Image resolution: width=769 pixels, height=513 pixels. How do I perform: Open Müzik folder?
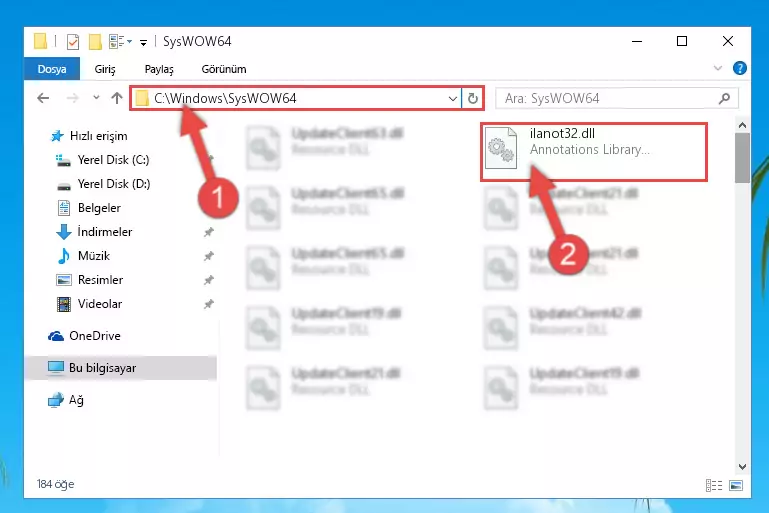click(x=94, y=256)
